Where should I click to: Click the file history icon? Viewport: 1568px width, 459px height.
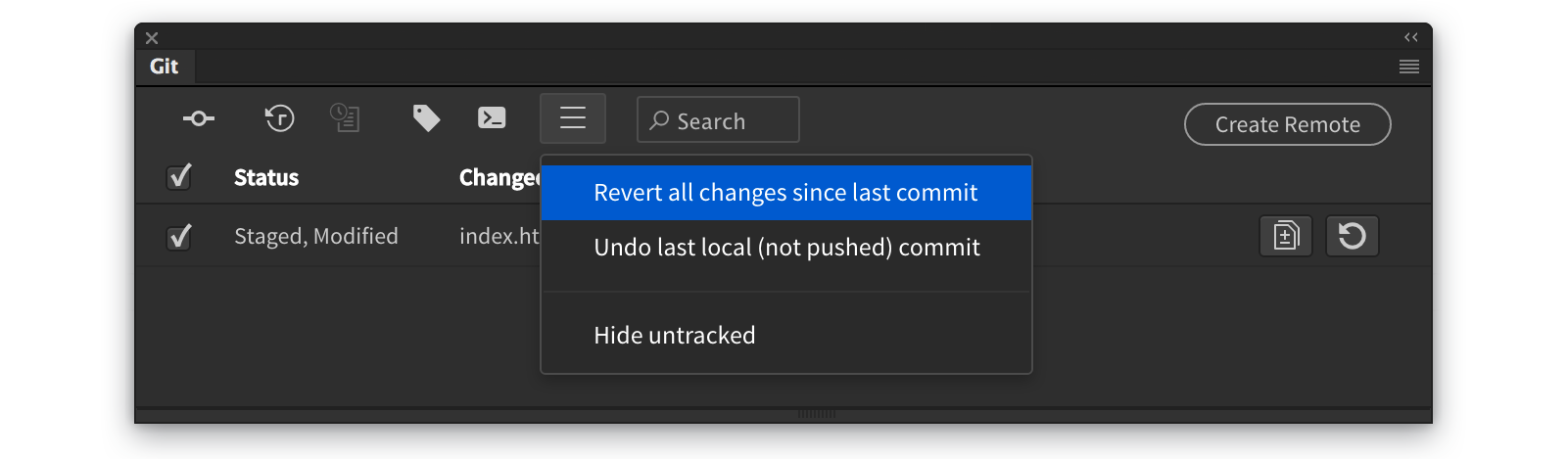click(345, 118)
